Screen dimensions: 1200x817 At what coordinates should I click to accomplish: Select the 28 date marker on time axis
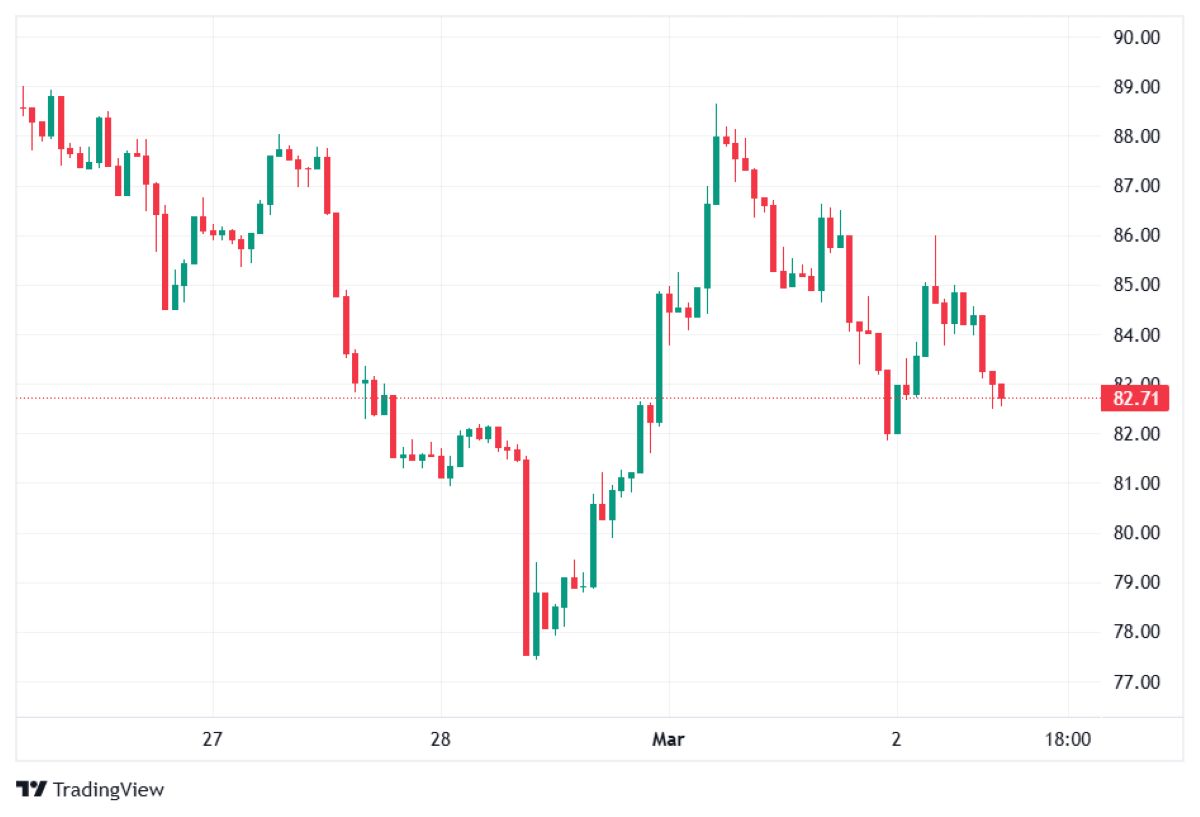[440, 740]
